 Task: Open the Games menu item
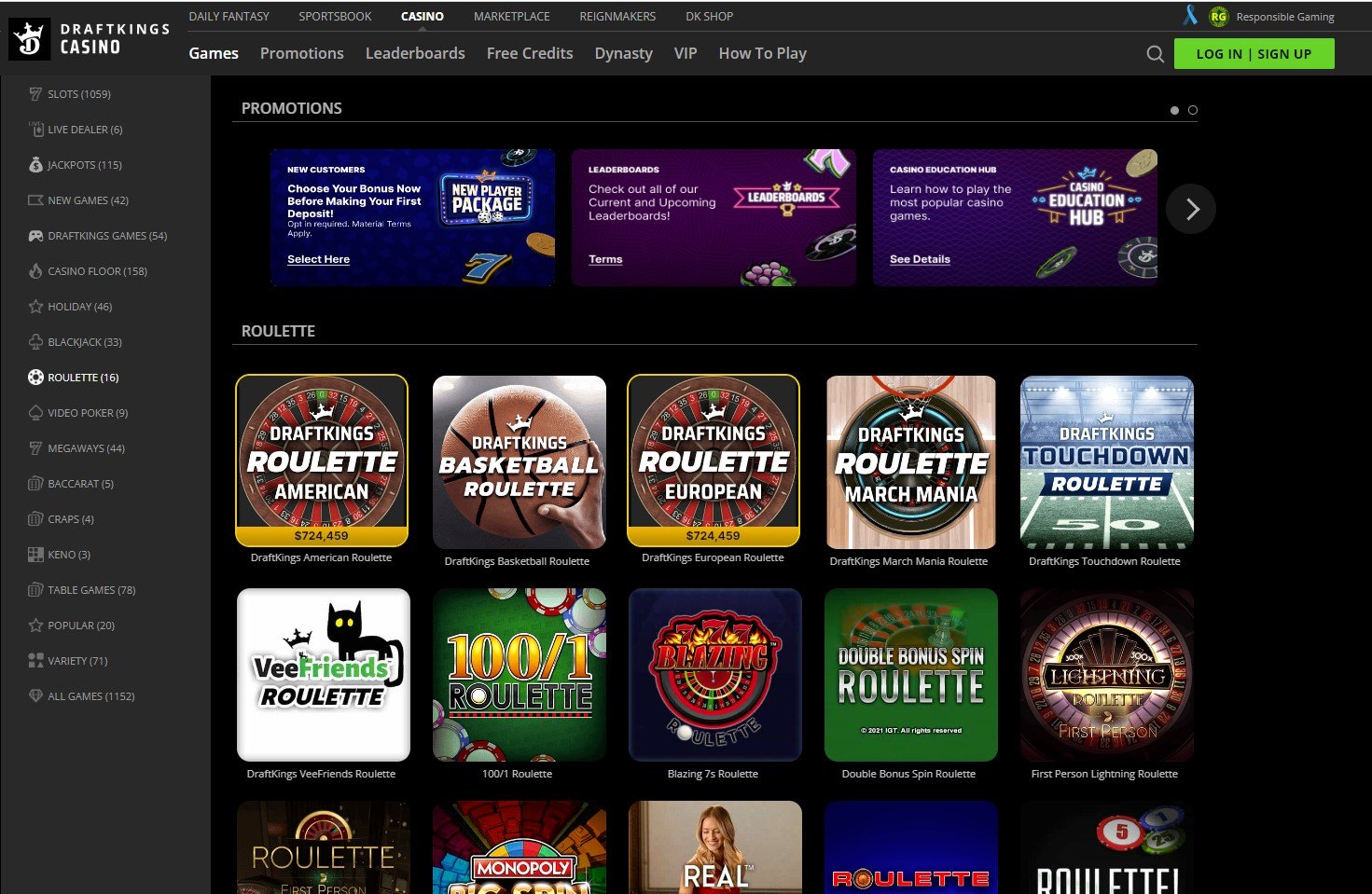point(214,53)
